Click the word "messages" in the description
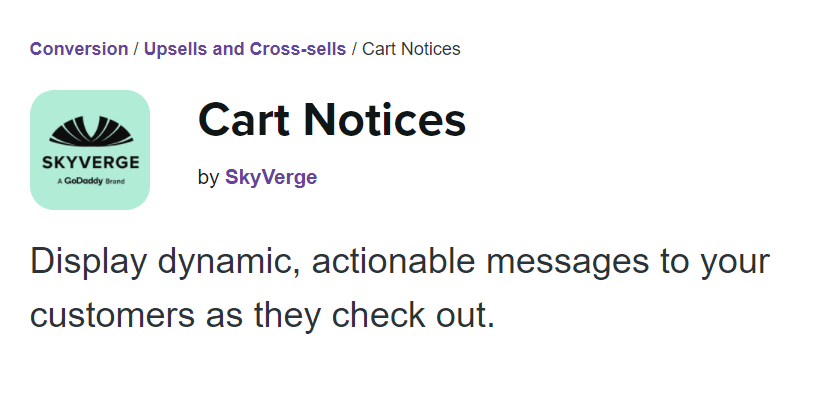Screen dimensions: 822x402 pos(568,262)
